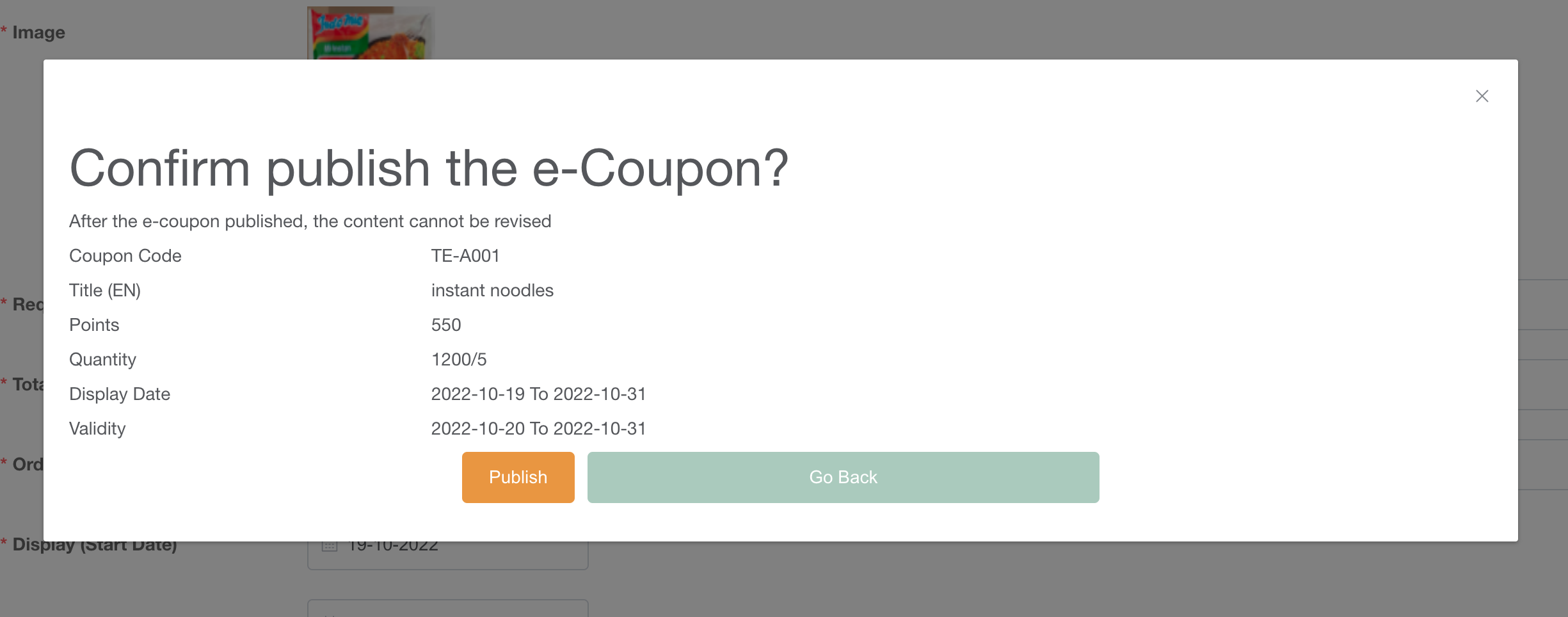Click the coupon code value TE-A001
This screenshot has width=1568, height=617.
pos(465,256)
